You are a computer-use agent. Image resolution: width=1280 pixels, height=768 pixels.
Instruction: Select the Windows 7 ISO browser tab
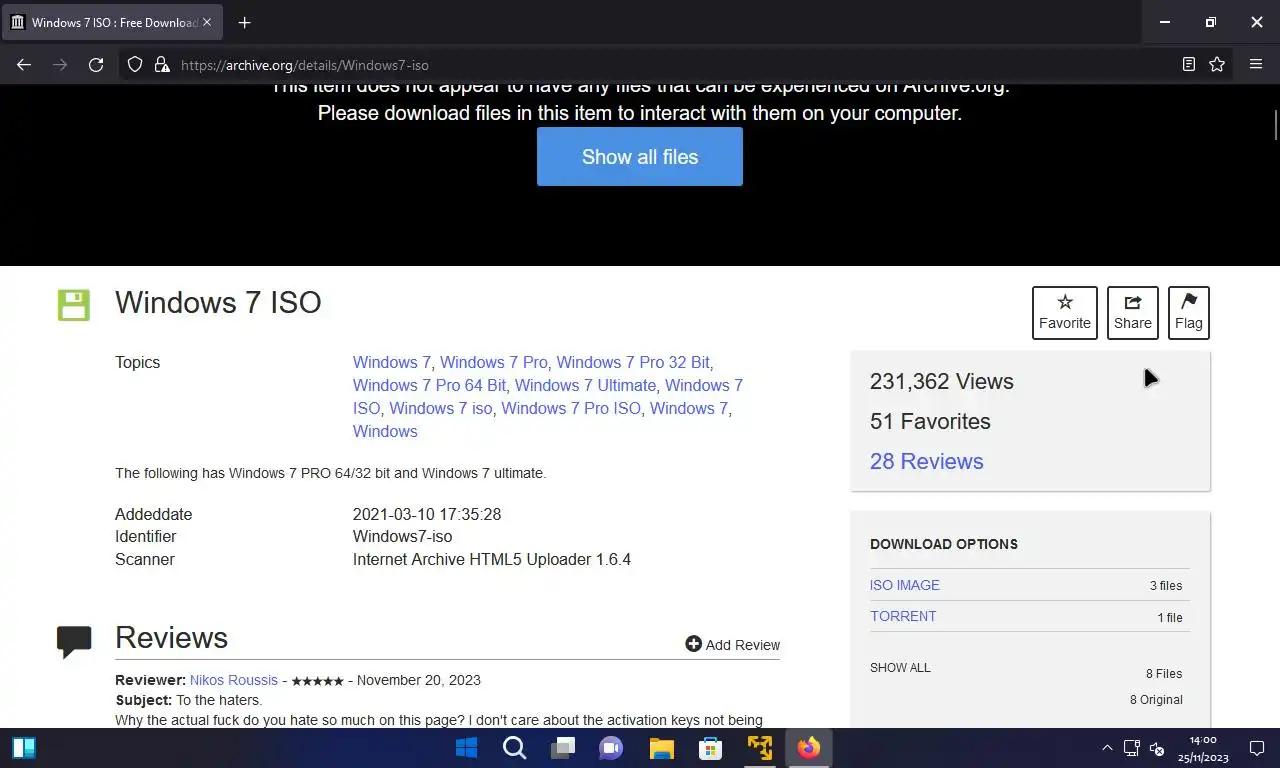coord(111,22)
